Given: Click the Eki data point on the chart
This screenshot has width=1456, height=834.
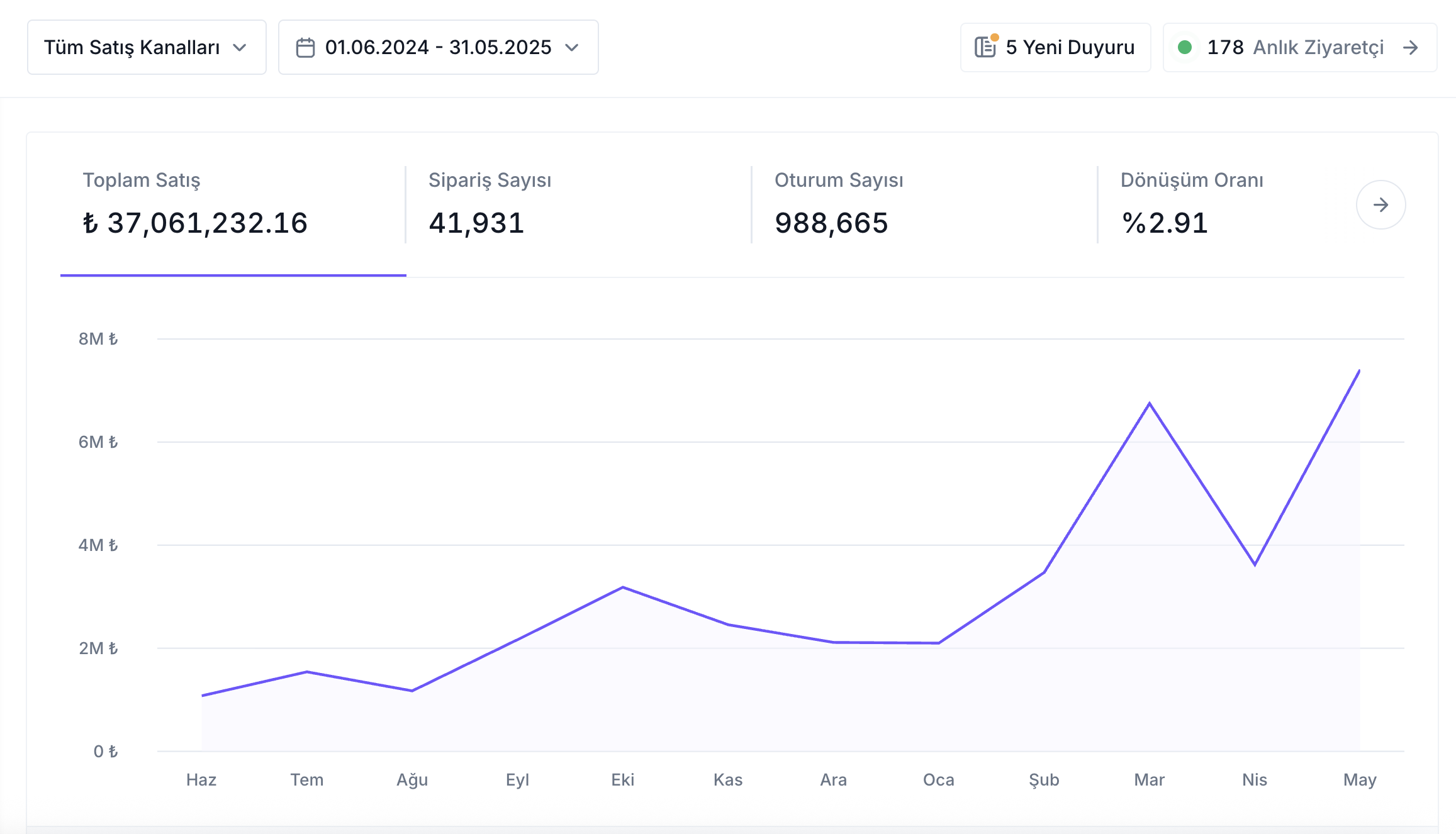Looking at the screenshot, I should (623, 587).
